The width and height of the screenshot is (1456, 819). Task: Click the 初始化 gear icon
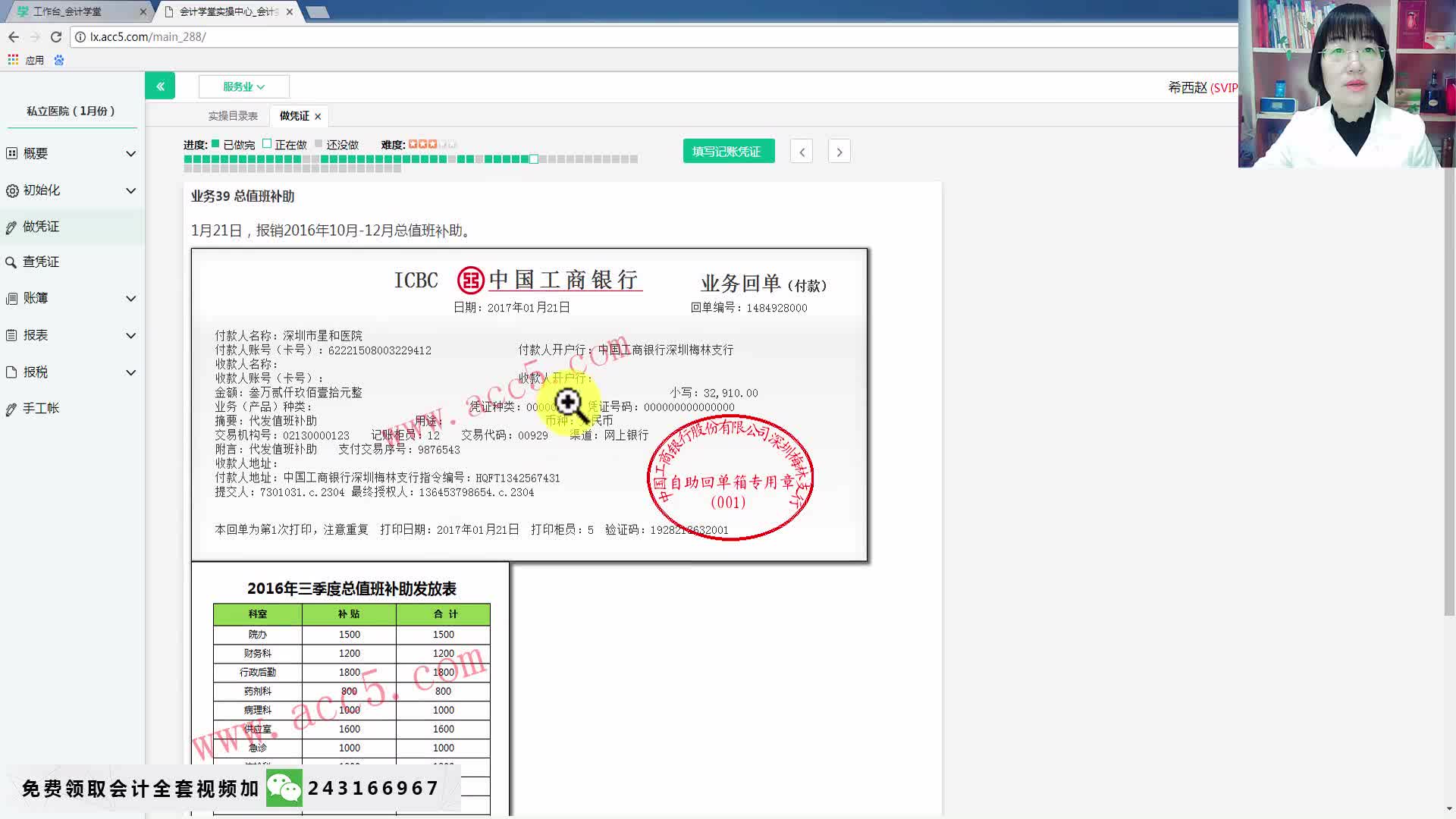[12, 190]
